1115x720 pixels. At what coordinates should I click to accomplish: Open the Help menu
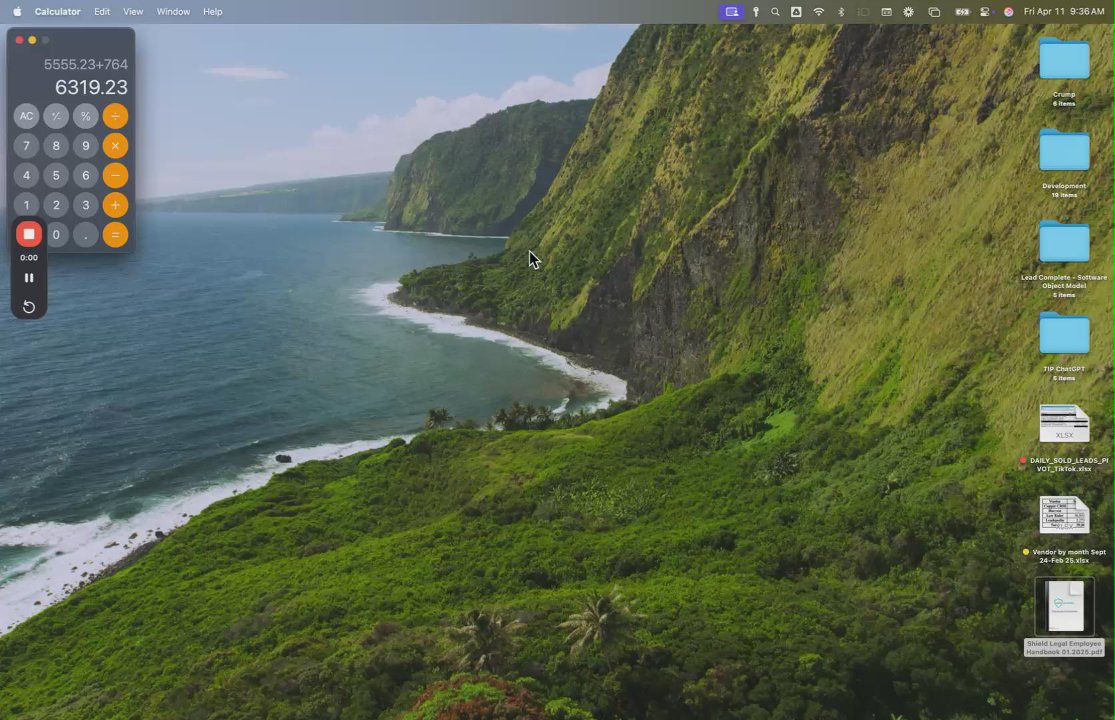click(213, 11)
